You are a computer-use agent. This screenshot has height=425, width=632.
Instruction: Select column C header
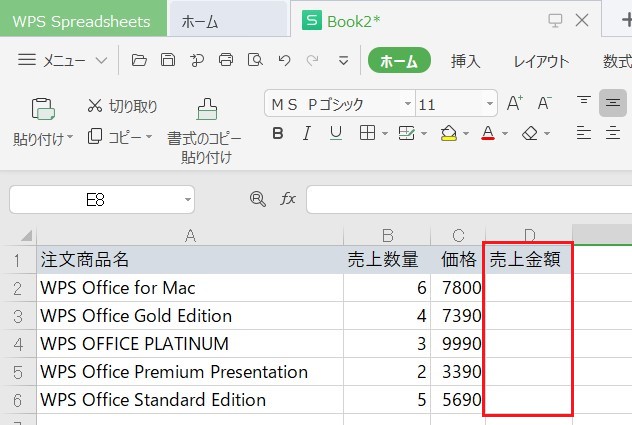[x=458, y=235]
